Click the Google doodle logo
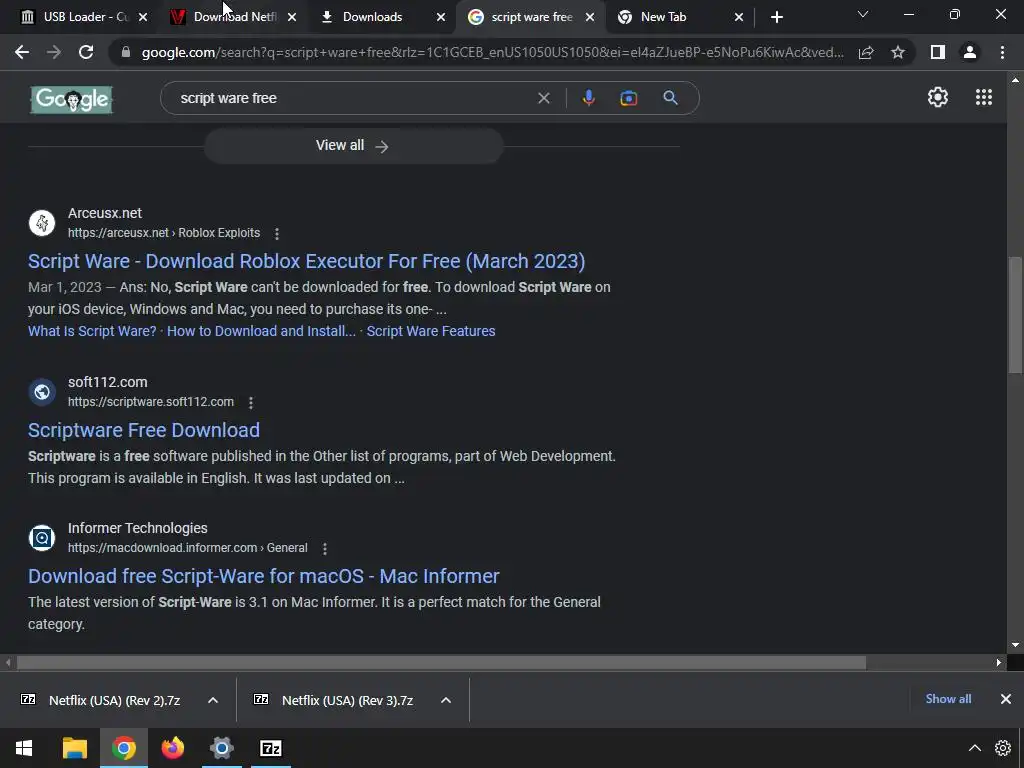This screenshot has width=1024, height=768. (x=71, y=99)
